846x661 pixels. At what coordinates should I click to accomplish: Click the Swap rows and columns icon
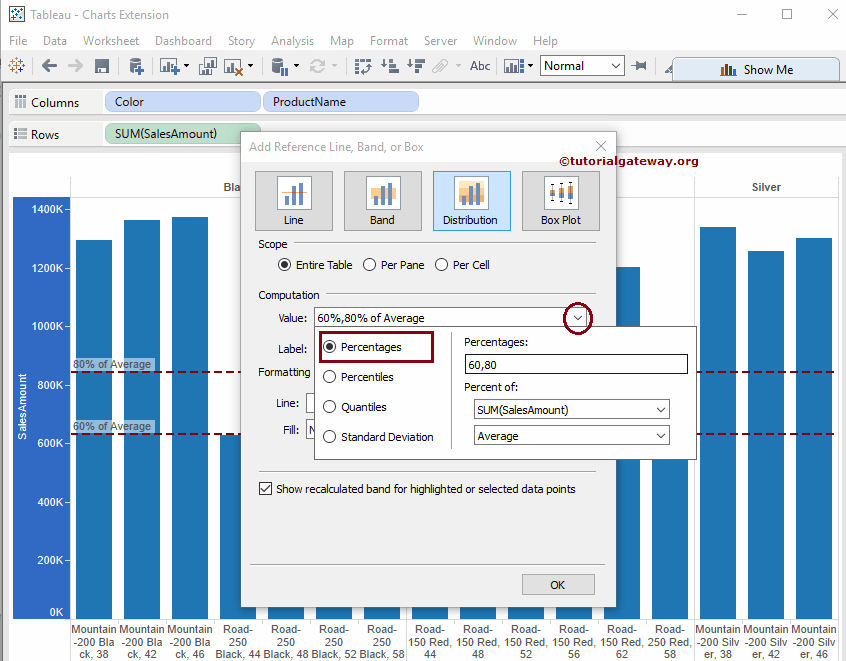364,66
